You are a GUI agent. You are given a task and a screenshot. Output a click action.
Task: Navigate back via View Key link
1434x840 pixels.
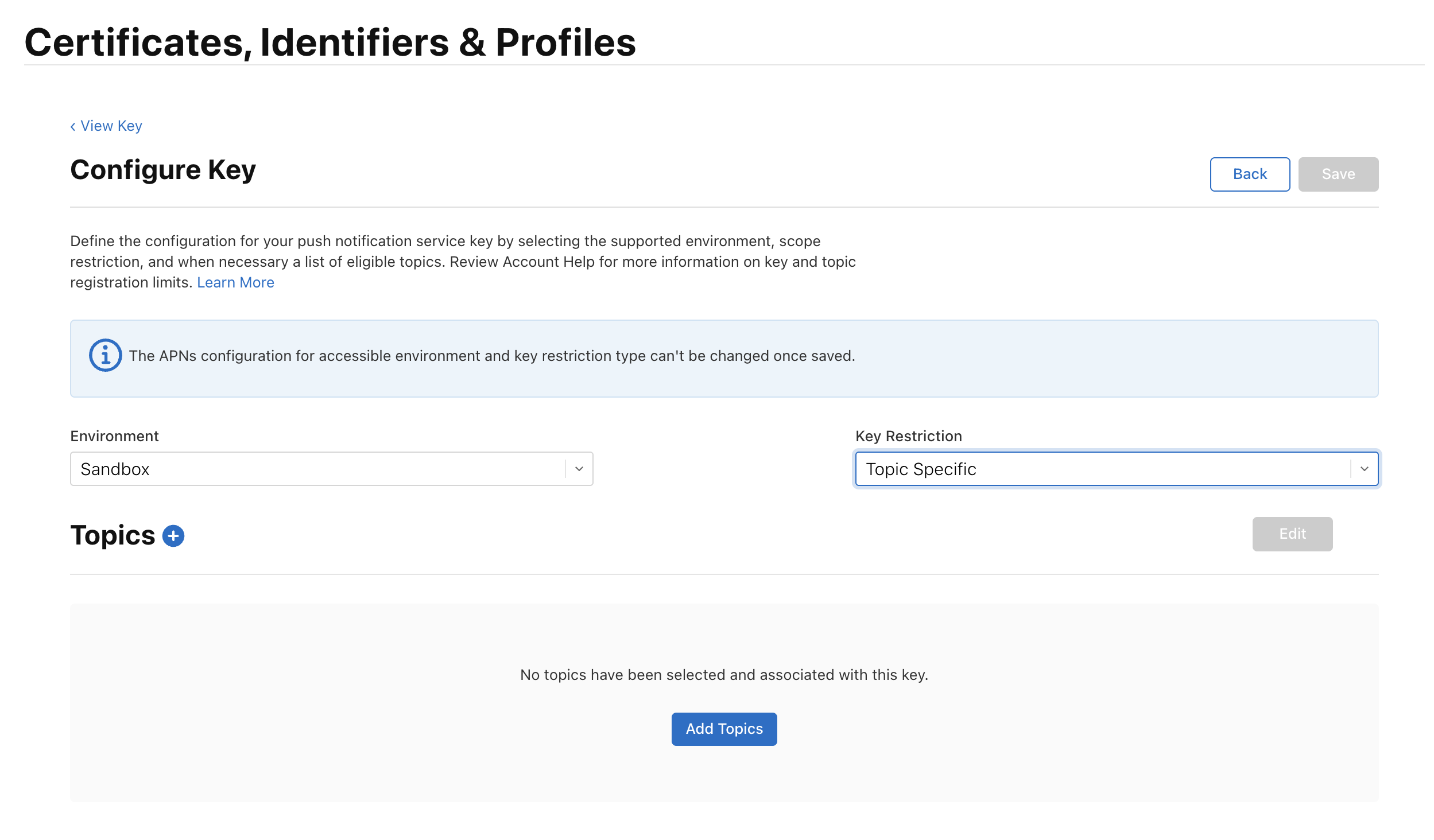[111, 126]
